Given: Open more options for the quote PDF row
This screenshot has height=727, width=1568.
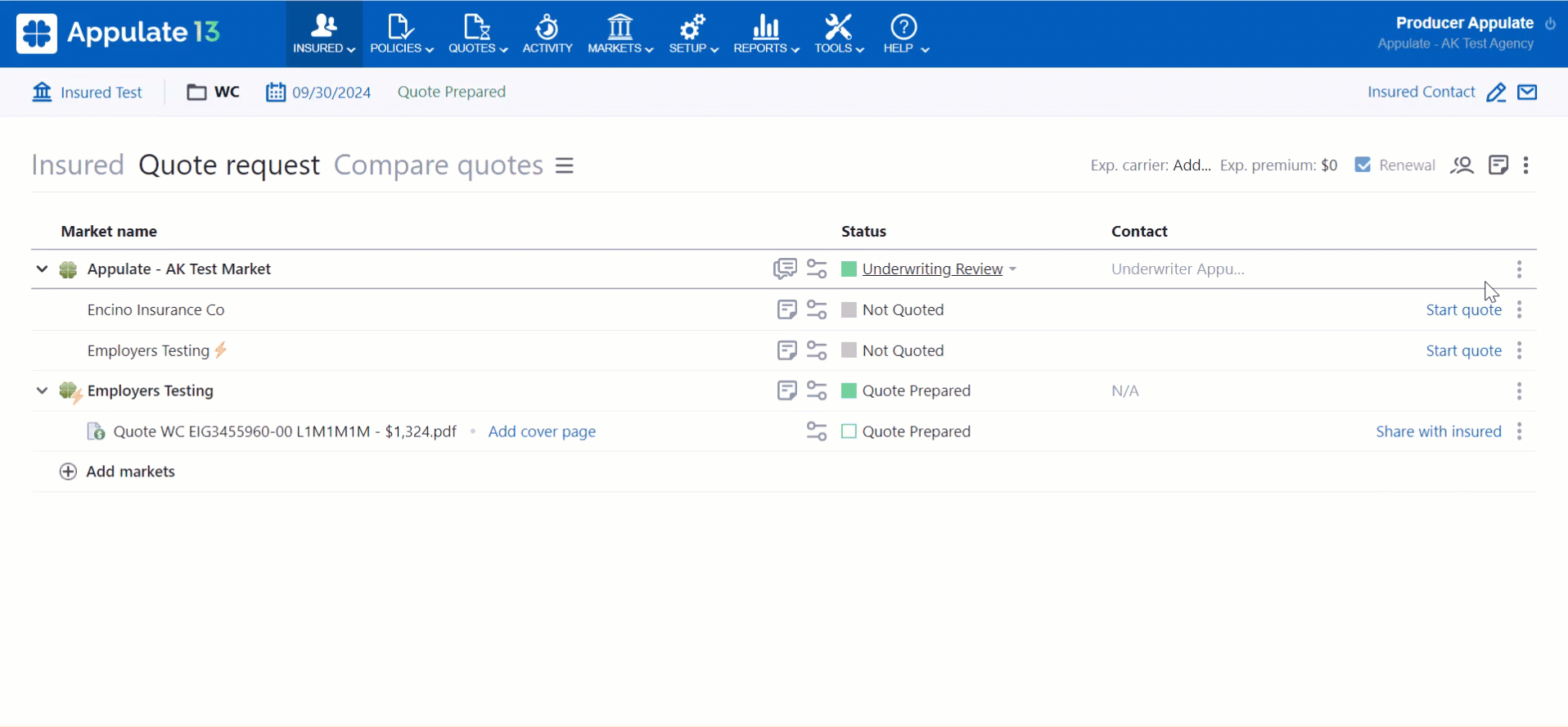Looking at the screenshot, I should coord(1520,431).
